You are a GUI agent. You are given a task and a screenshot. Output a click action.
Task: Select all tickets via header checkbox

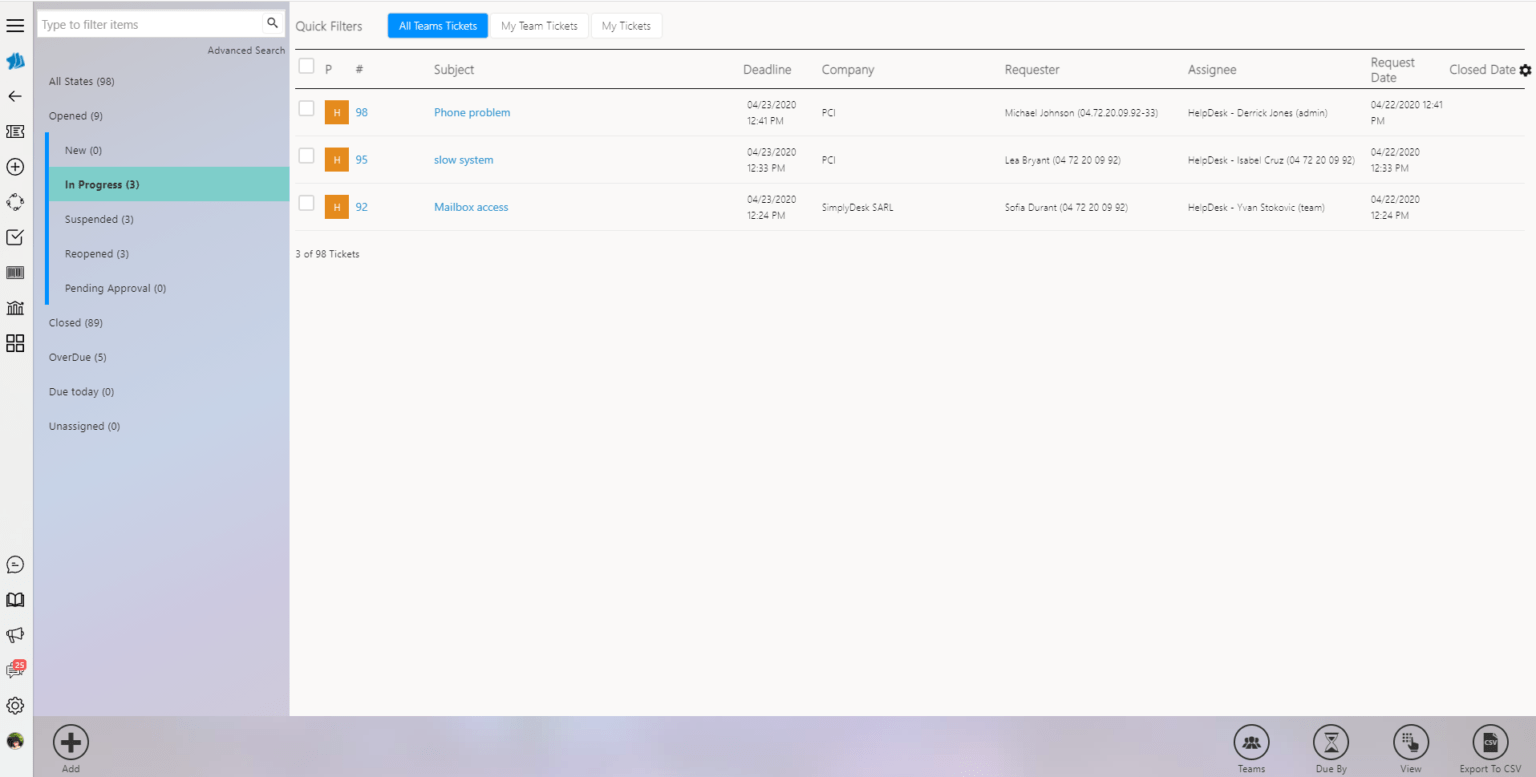[306, 65]
